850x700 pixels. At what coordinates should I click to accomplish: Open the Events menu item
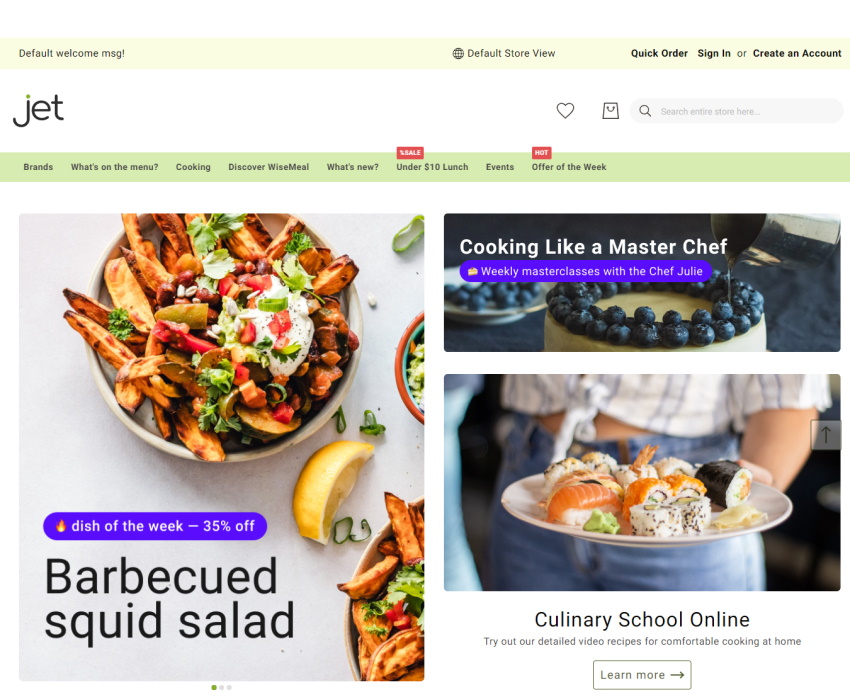[500, 167]
